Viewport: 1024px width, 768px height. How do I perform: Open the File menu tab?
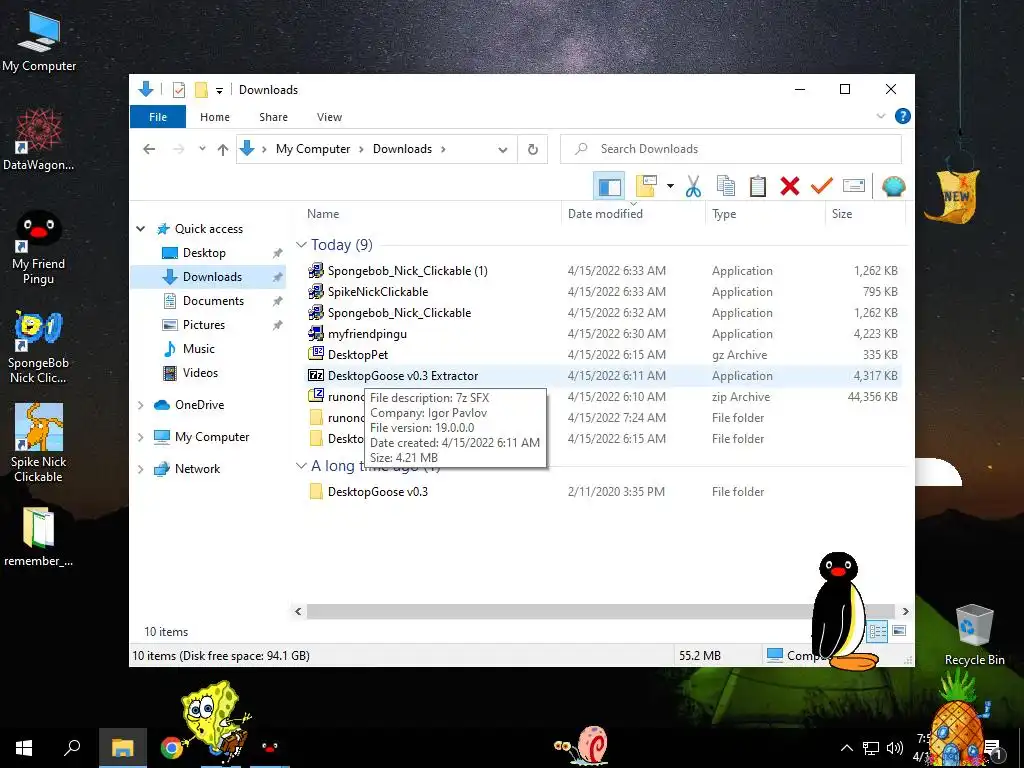coord(158,117)
